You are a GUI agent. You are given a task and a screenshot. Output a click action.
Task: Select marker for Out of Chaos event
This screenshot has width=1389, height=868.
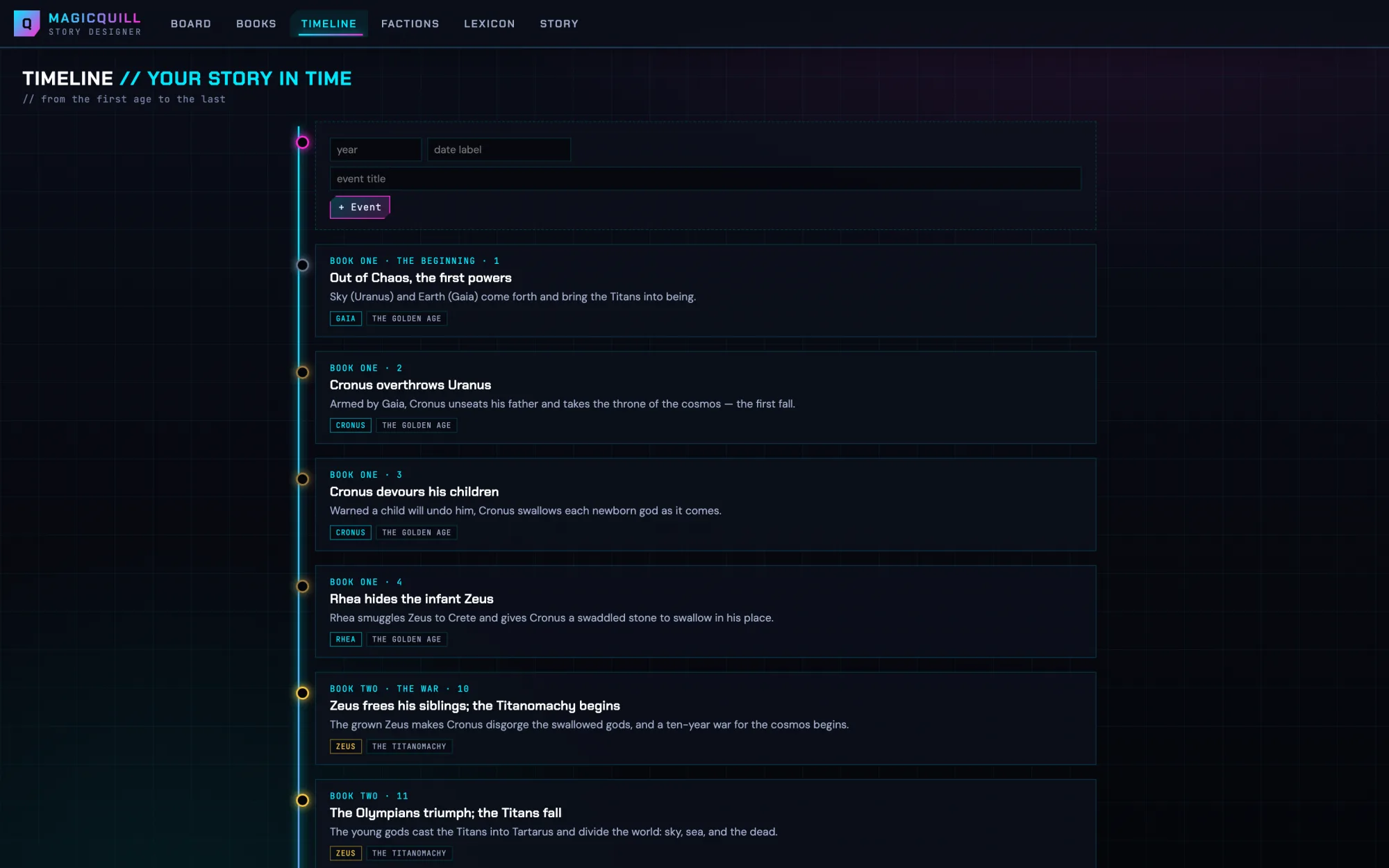[x=302, y=265]
